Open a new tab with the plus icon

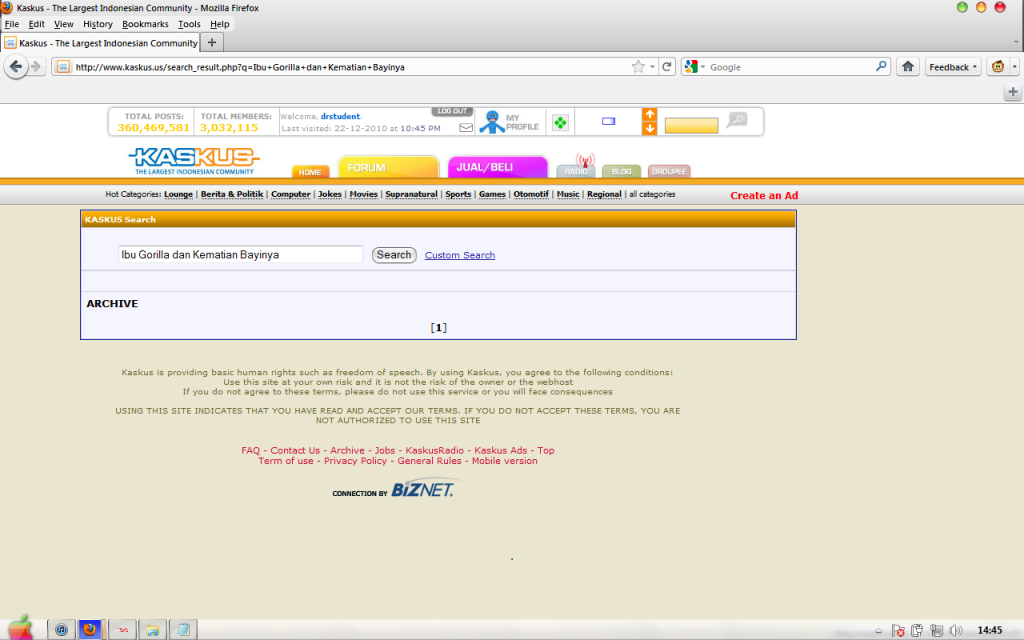coord(212,42)
